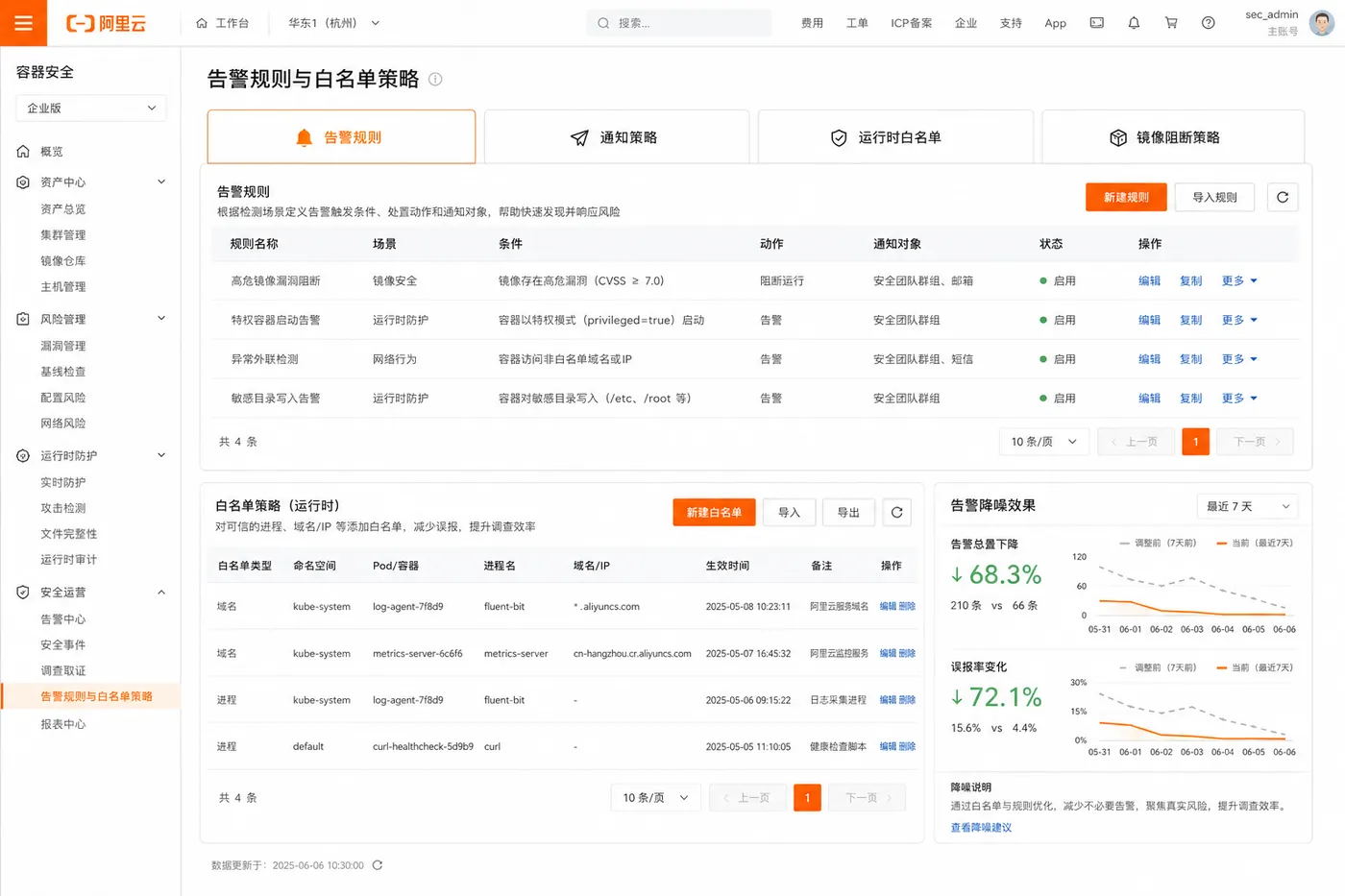Open the 最近 7 天 time range dropdown
This screenshot has width=1345, height=896.
click(1247, 506)
